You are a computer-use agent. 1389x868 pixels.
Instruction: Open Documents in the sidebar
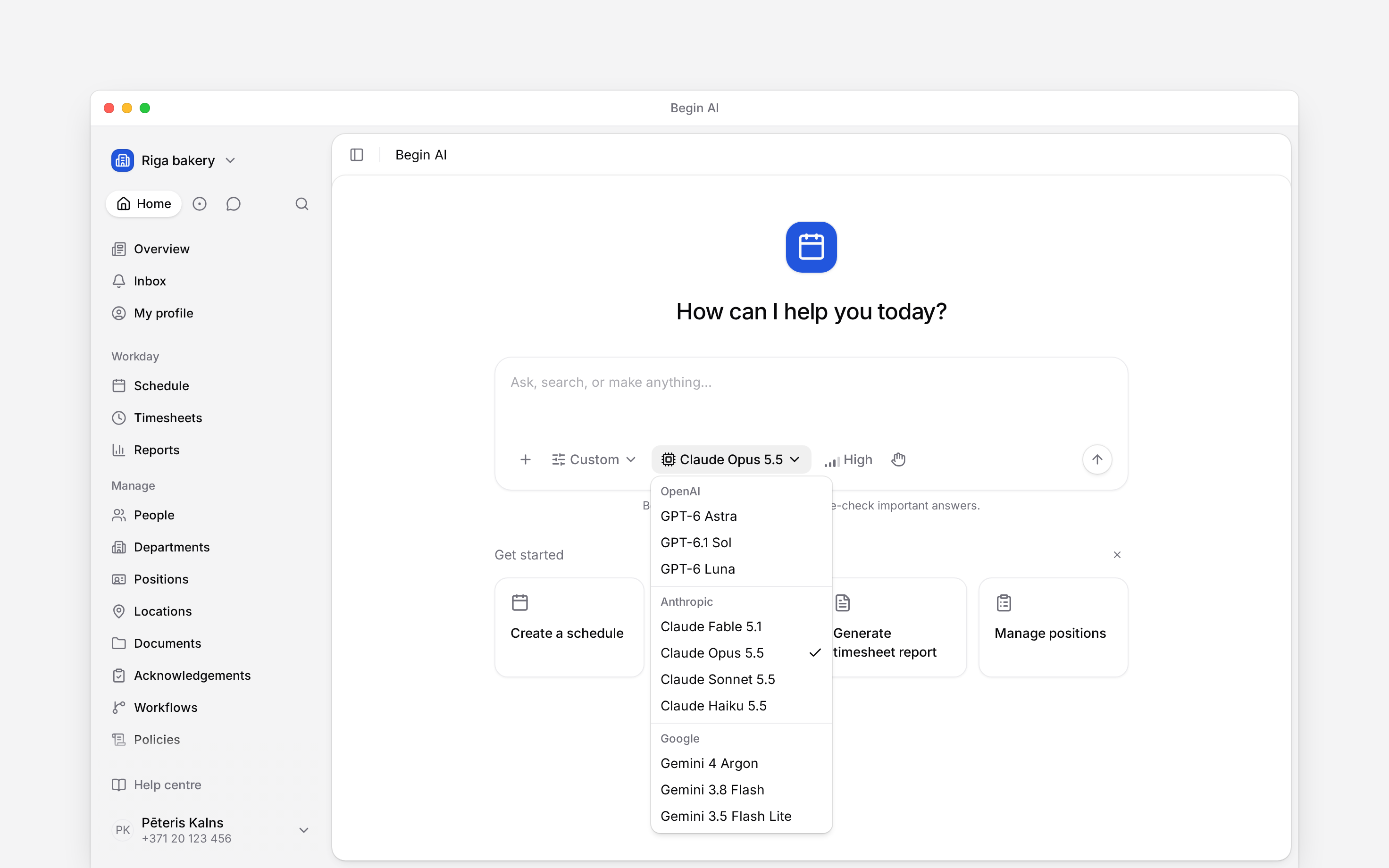pyautogui.click(x=210, y=643)
